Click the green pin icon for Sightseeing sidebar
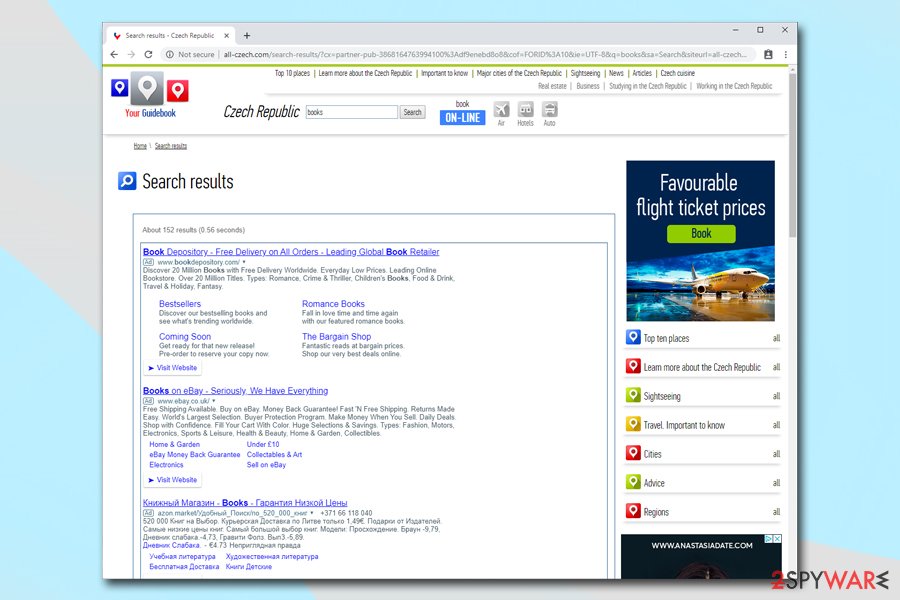This screenshot has width=900, height=600. 633,395
